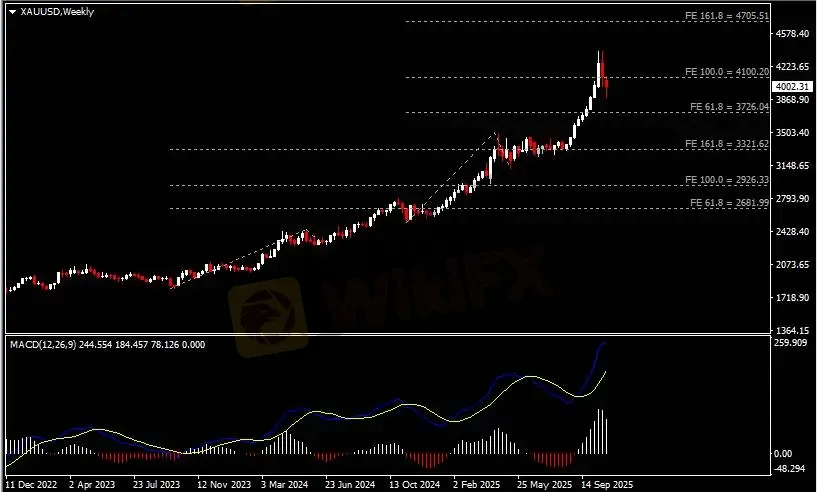Image resolution: width=817 pixels, height=492 pixels.
Task: Click the 2073.65 price axis value
Action: pyautogui.click(x=792, y=265)
